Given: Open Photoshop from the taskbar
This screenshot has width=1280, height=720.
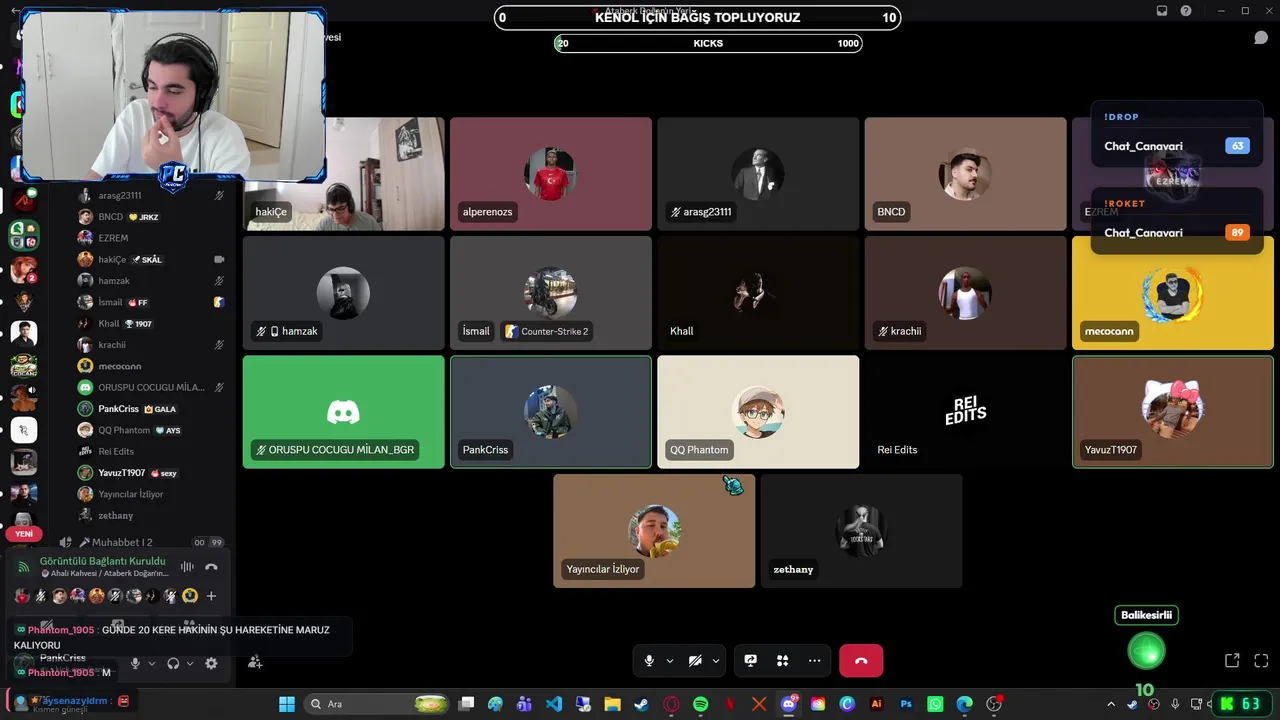Looking at the screenshot, I should point(906,704).
